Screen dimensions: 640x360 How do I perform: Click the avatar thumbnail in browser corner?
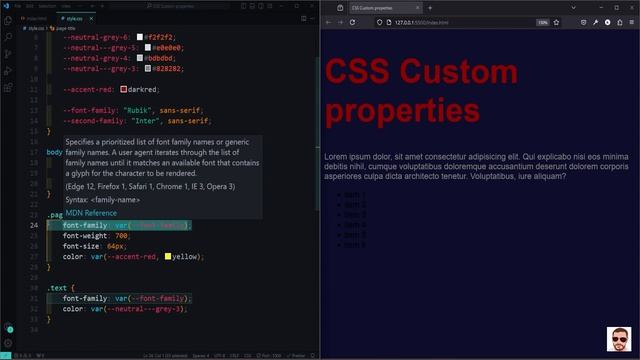pyautogui.click(x=619, y=339)
